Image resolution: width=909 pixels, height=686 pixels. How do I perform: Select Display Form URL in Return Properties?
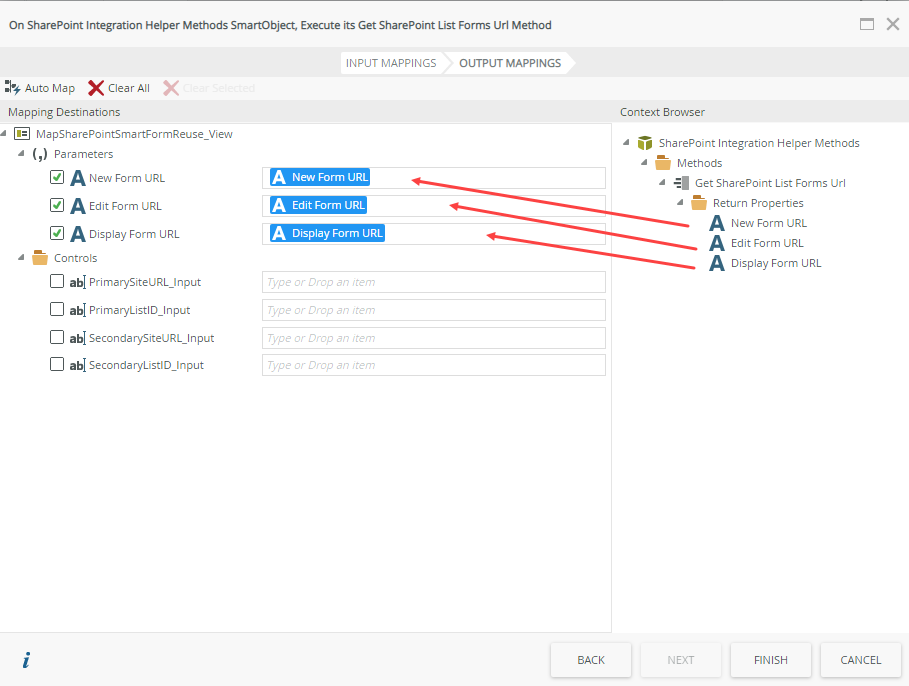pos(775,263)
